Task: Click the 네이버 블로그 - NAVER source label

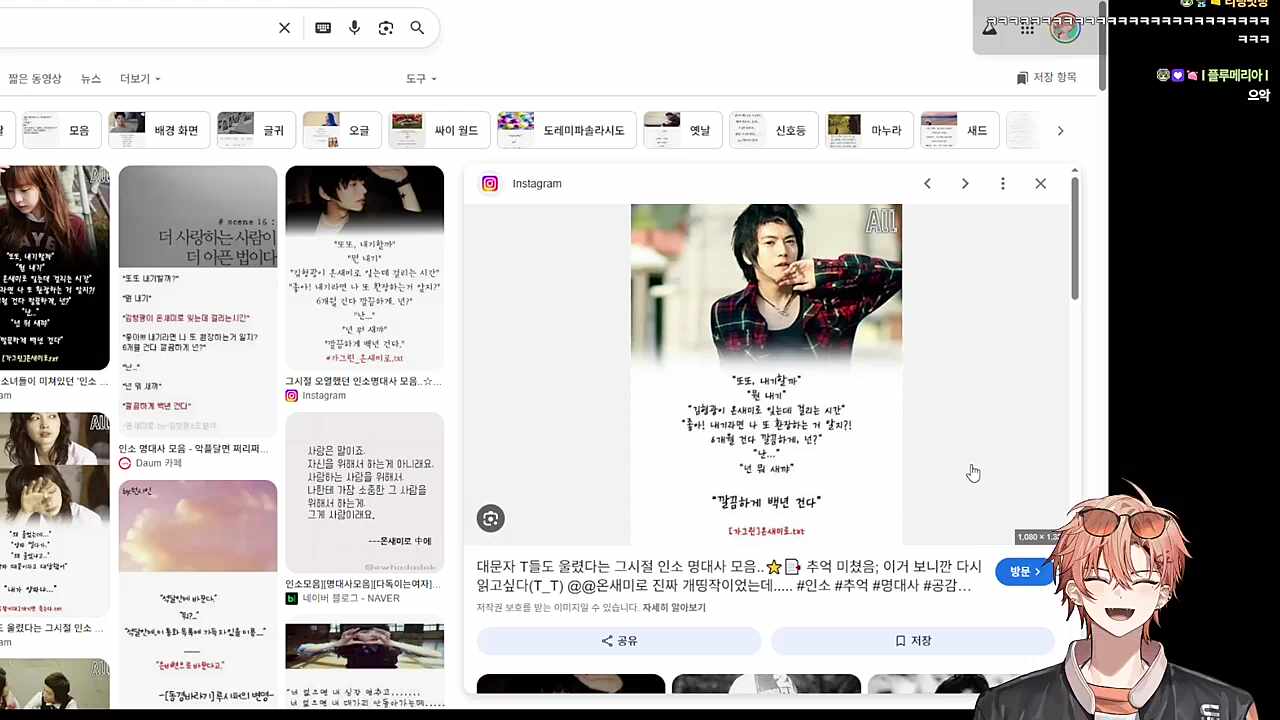Action: pyautogui.click(x=342, y=598)
